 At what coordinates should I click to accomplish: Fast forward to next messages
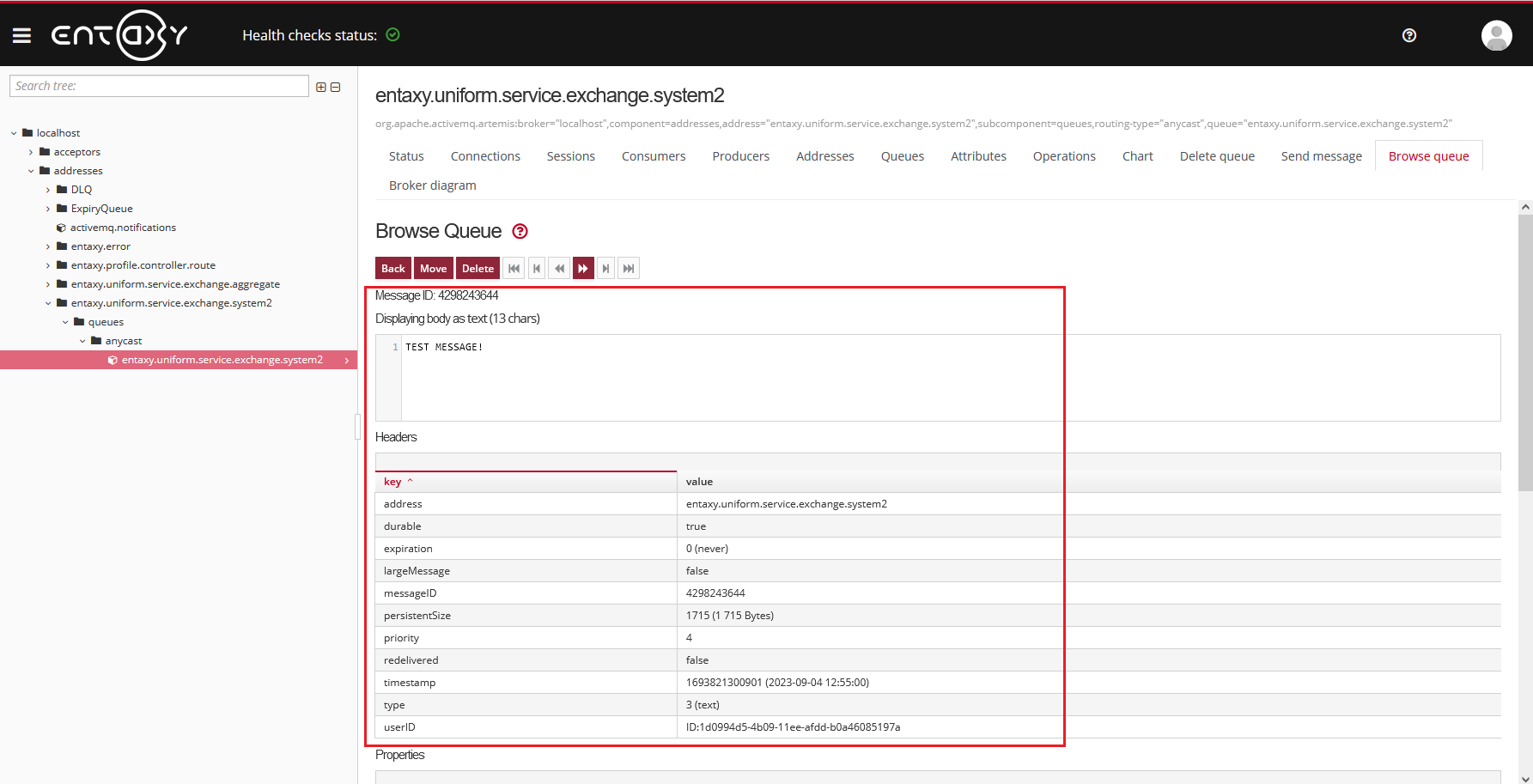[x=583, y=267]
